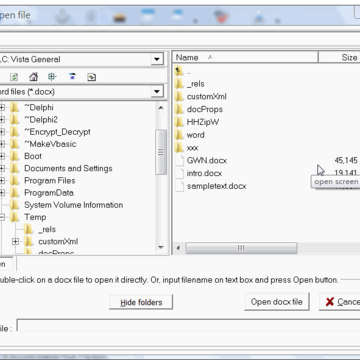This screenshot has width=360, height=360.
Task: Select Documents and Settings in folder tree
Action: (x=68, y=168)
